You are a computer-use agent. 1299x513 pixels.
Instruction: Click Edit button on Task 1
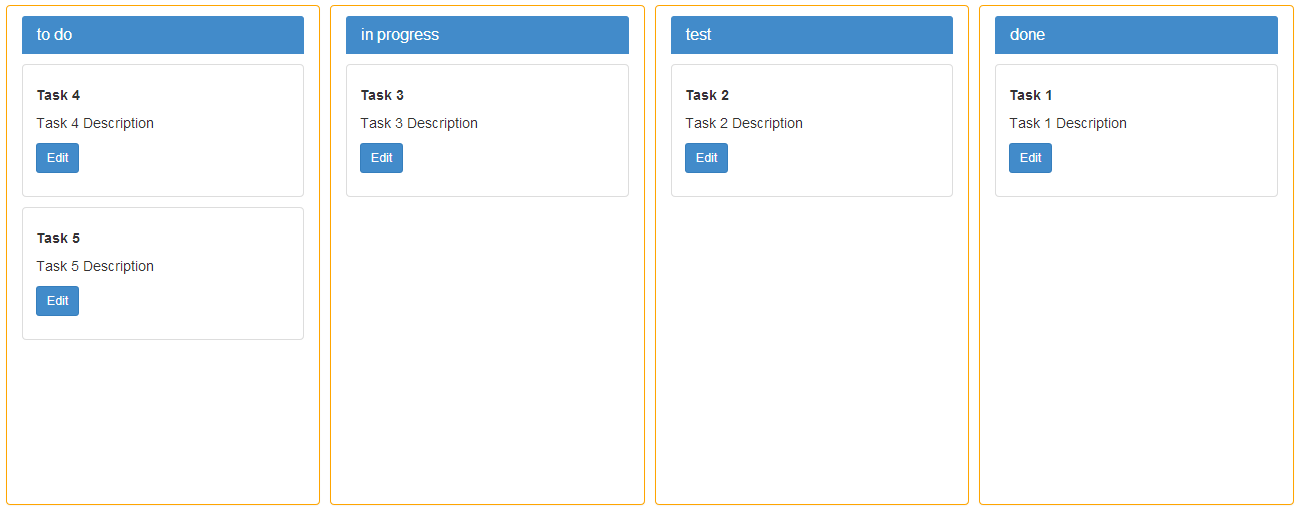pyautogui.click(x=1030, y=158)
